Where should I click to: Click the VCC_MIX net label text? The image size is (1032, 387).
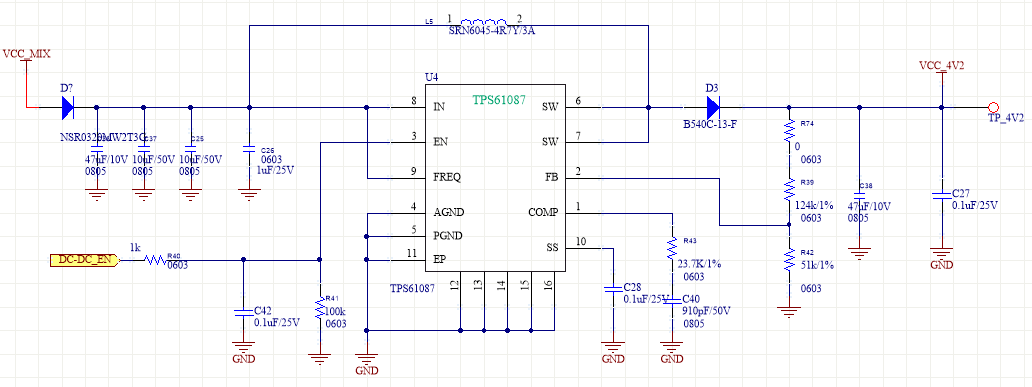tap(26, 53)
